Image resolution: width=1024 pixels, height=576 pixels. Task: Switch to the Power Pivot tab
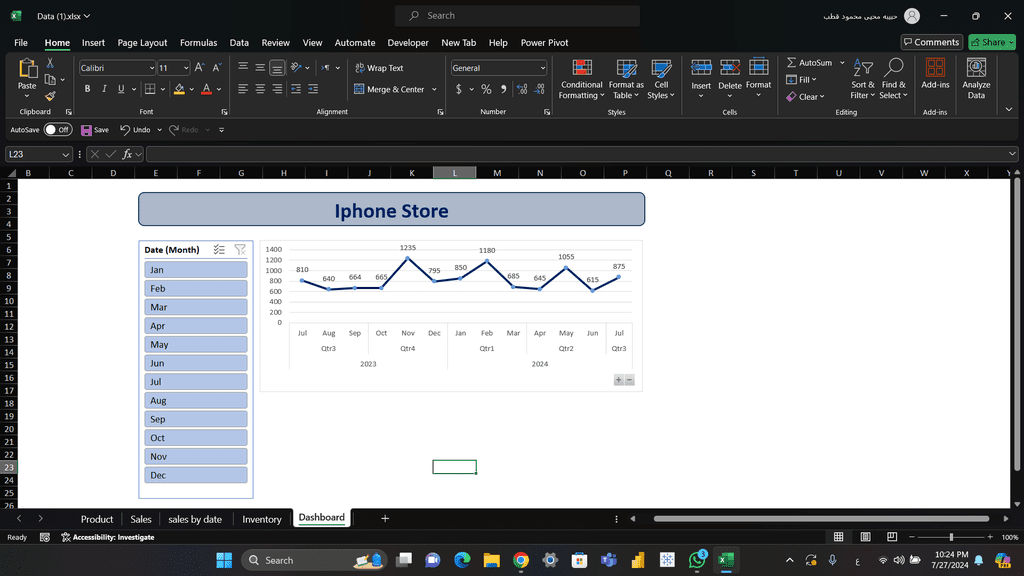(544, 42)
